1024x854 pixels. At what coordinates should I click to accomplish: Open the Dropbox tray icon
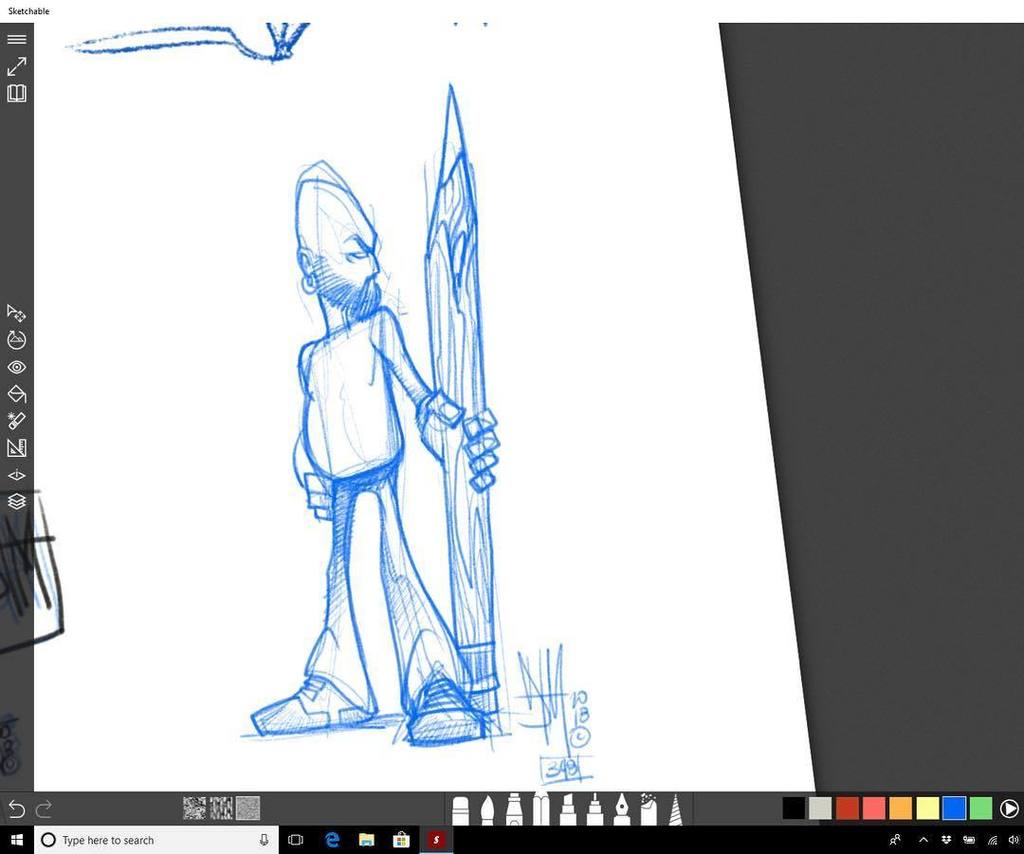point(946,840)
